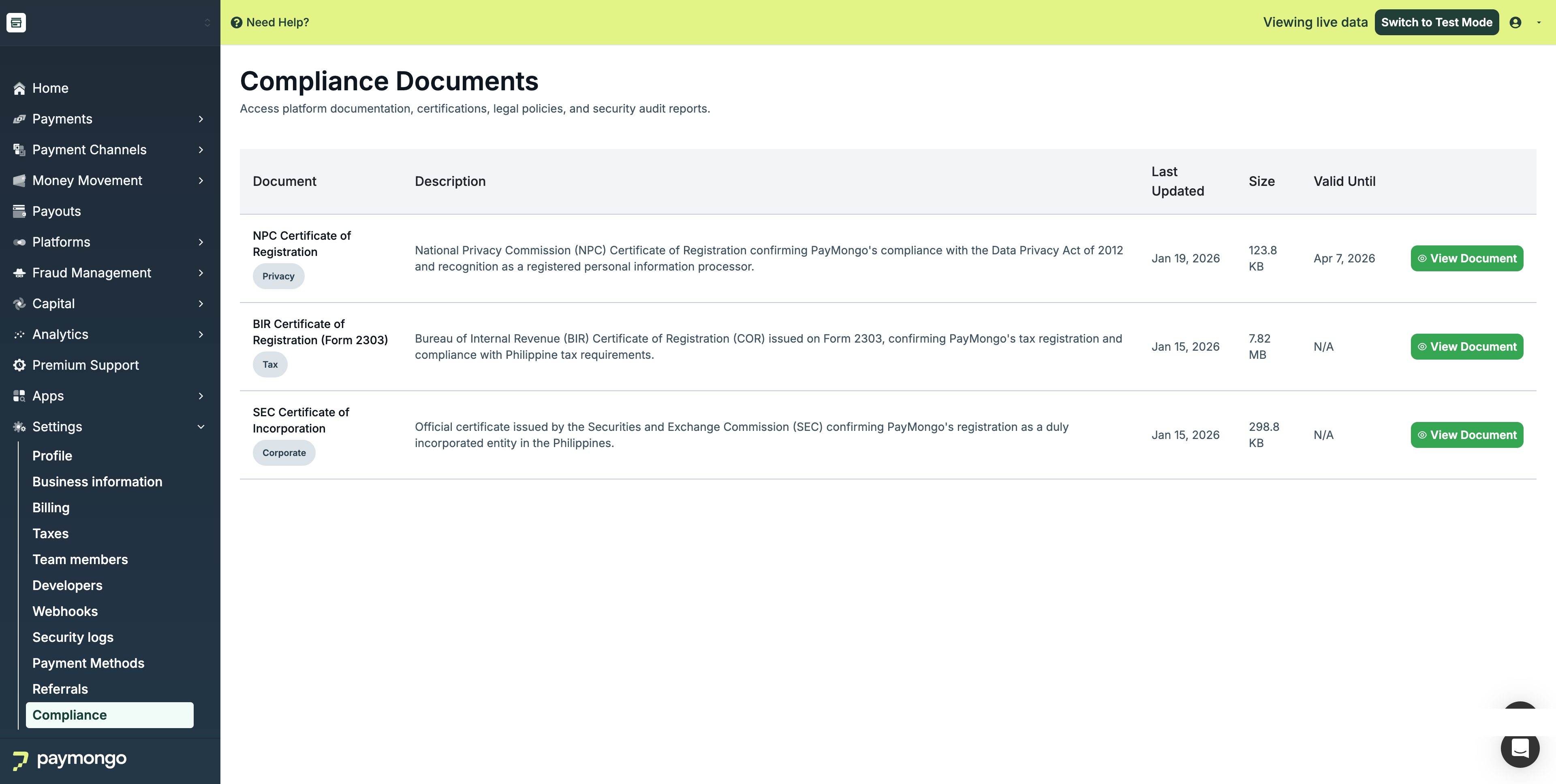
Task: Expand the Payments menu chevron
Action: pyautogui.click(x=201, y=119)
